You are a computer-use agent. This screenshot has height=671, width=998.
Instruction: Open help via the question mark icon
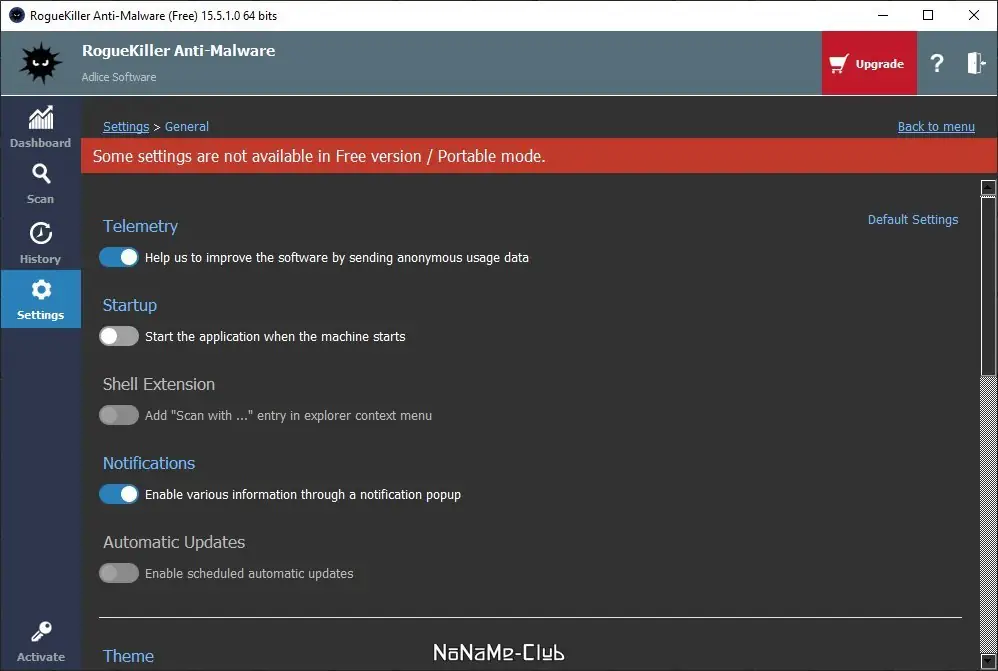click(x=936, y=63)
